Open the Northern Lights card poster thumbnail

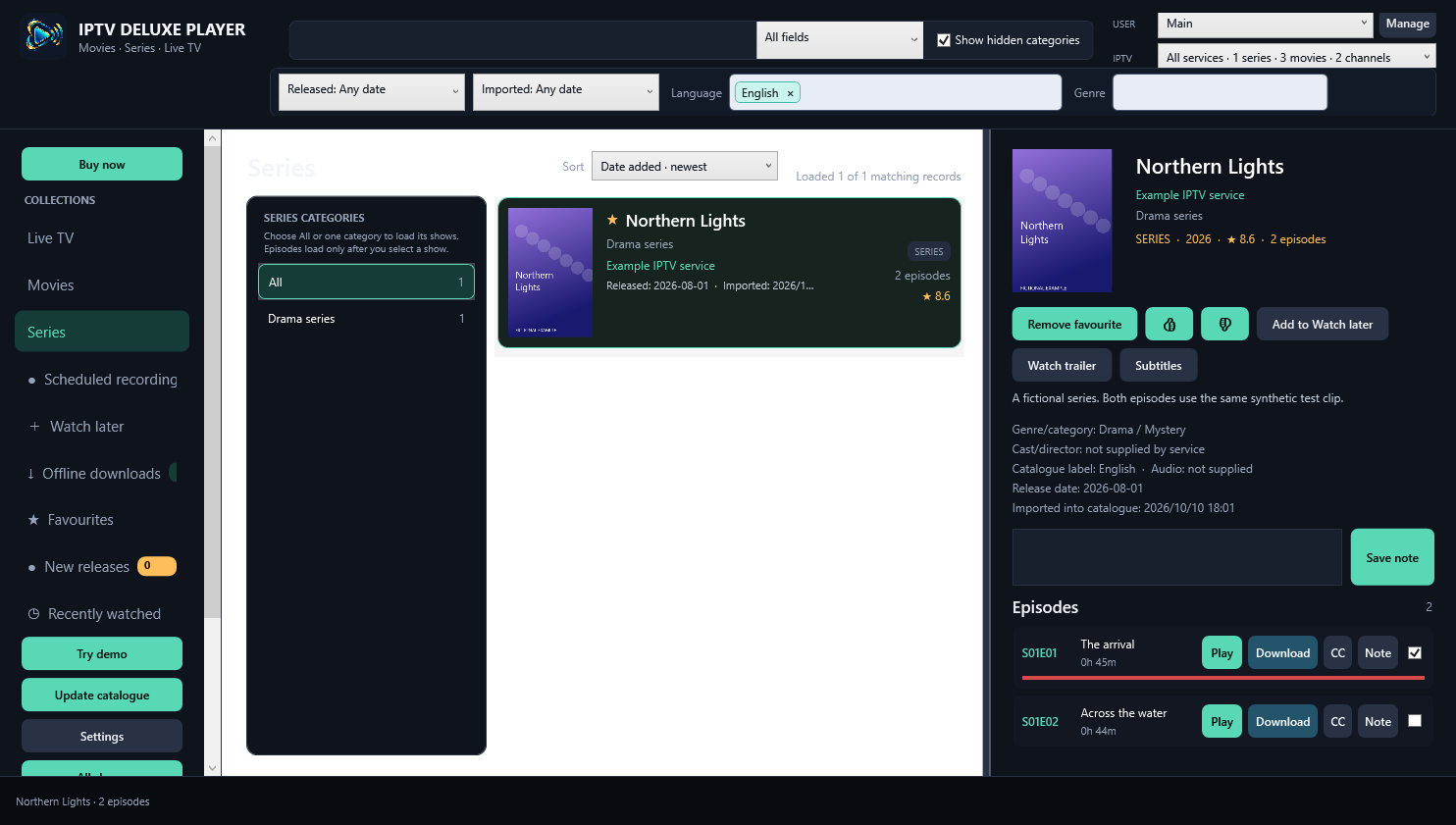pos(550,272)
